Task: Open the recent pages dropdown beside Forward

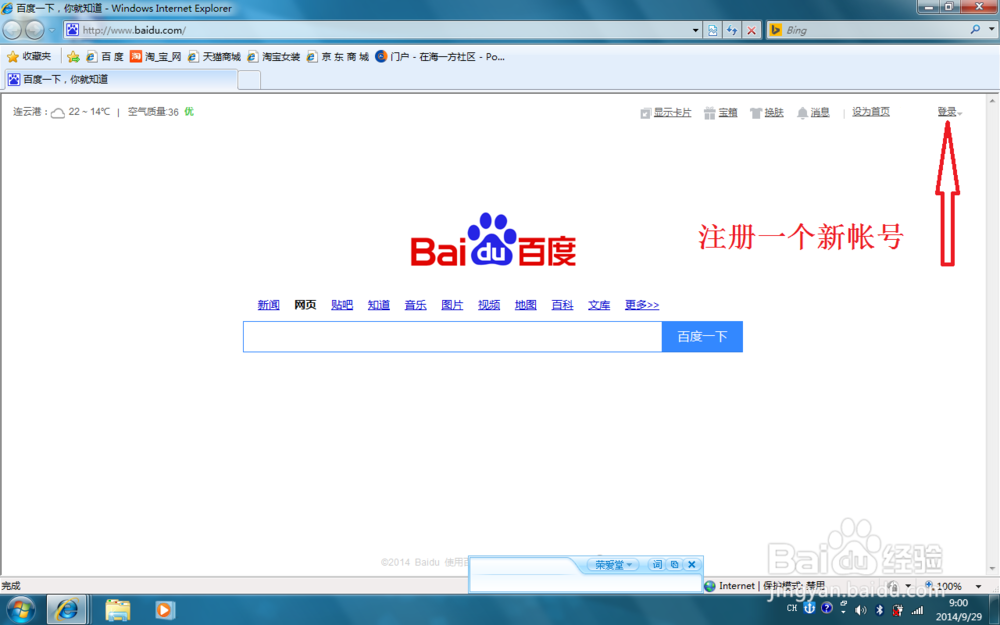Action: (x=52, y=30)
